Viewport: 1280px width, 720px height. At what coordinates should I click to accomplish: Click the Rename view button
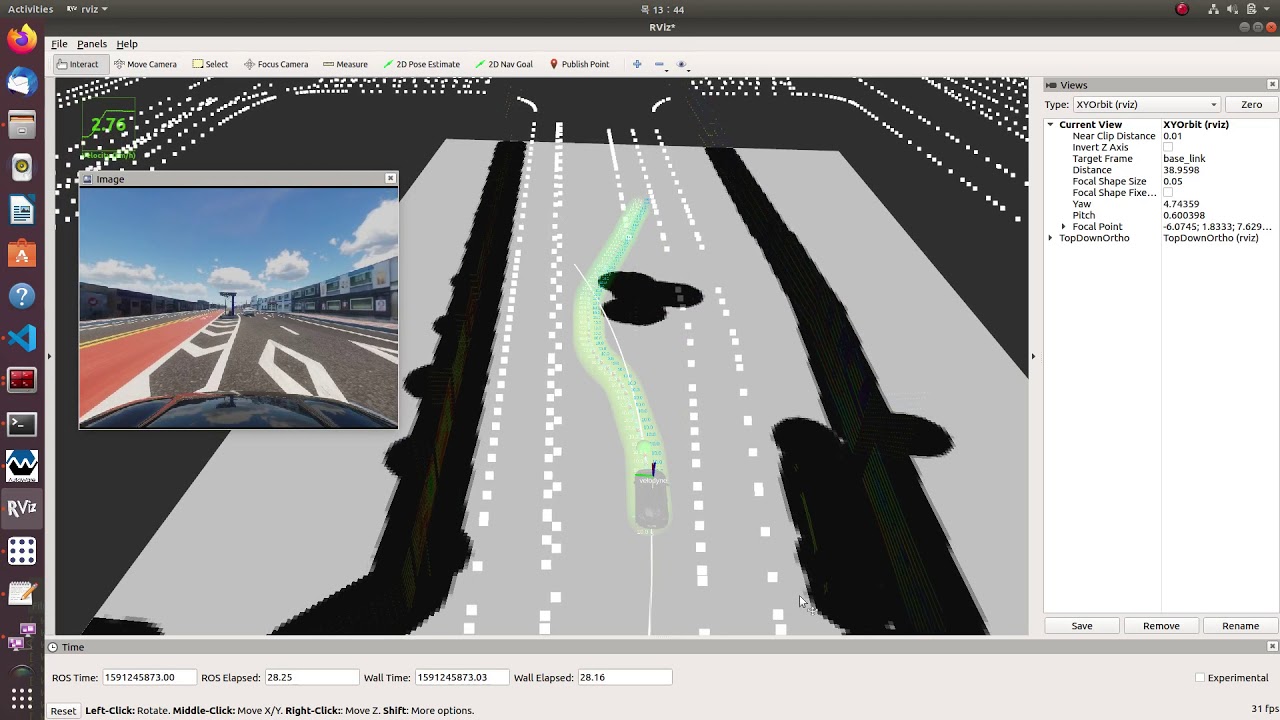pos(1240,626)
